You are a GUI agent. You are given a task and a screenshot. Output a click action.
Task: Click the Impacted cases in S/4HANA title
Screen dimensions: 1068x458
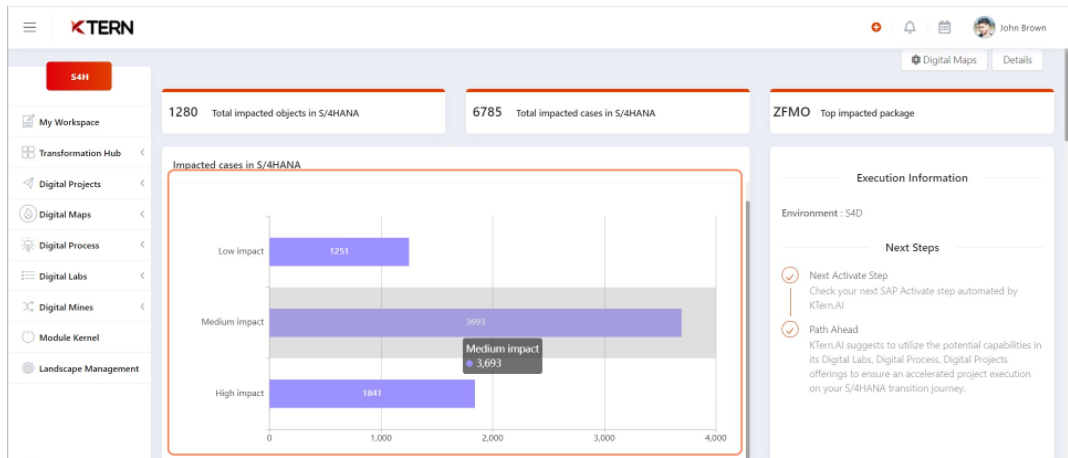click(x=236, y=165)
